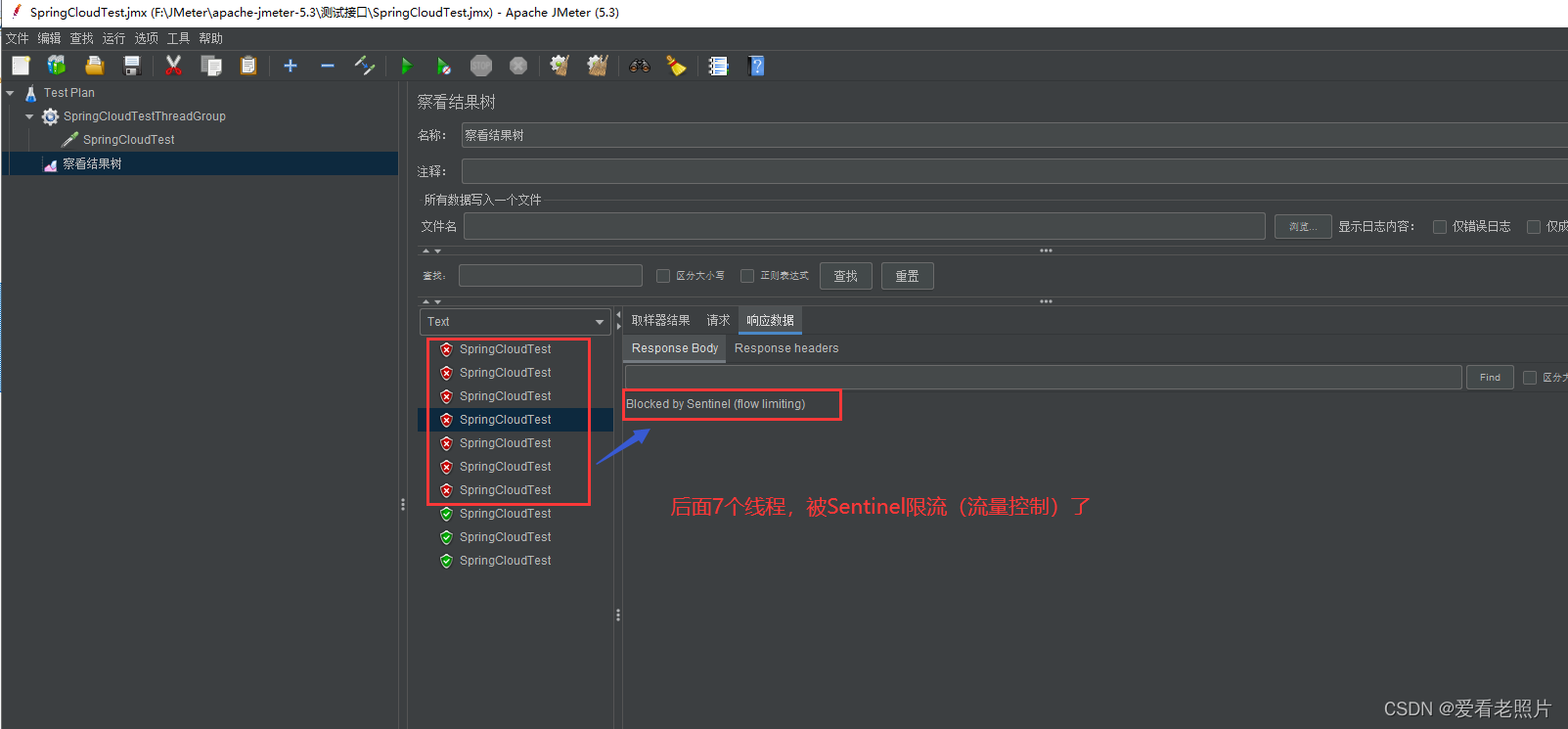Image resolution: width=1568 pixels, height=729 pixels.
Task: Switch to the Response headers tab
Action: tap(786, 348)
